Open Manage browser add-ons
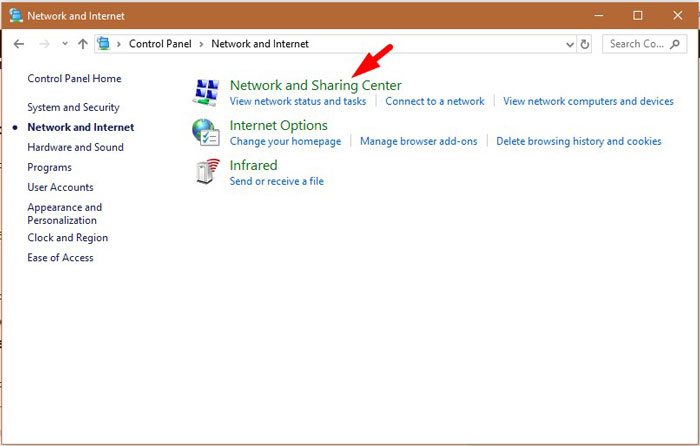The height and width of the screenshot is (446, 700). click(x=419, y=142)
